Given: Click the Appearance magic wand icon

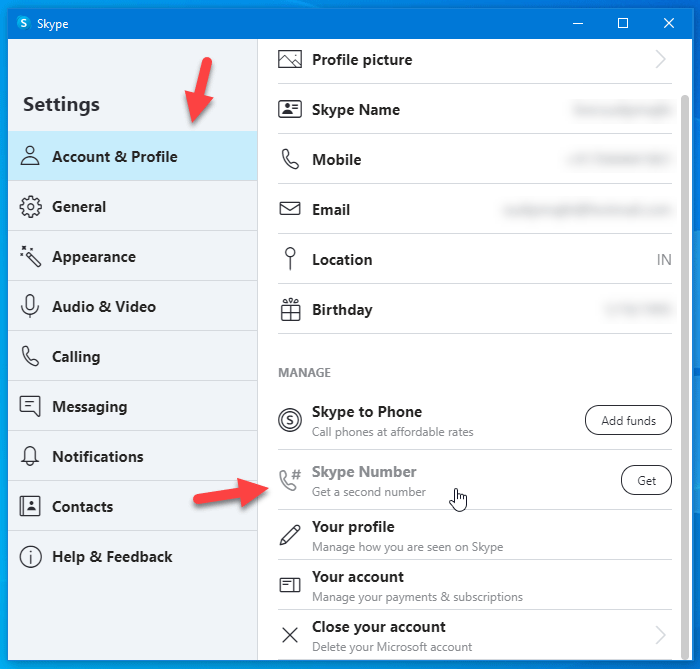Looking at the screenshot, I should point(30,256).
